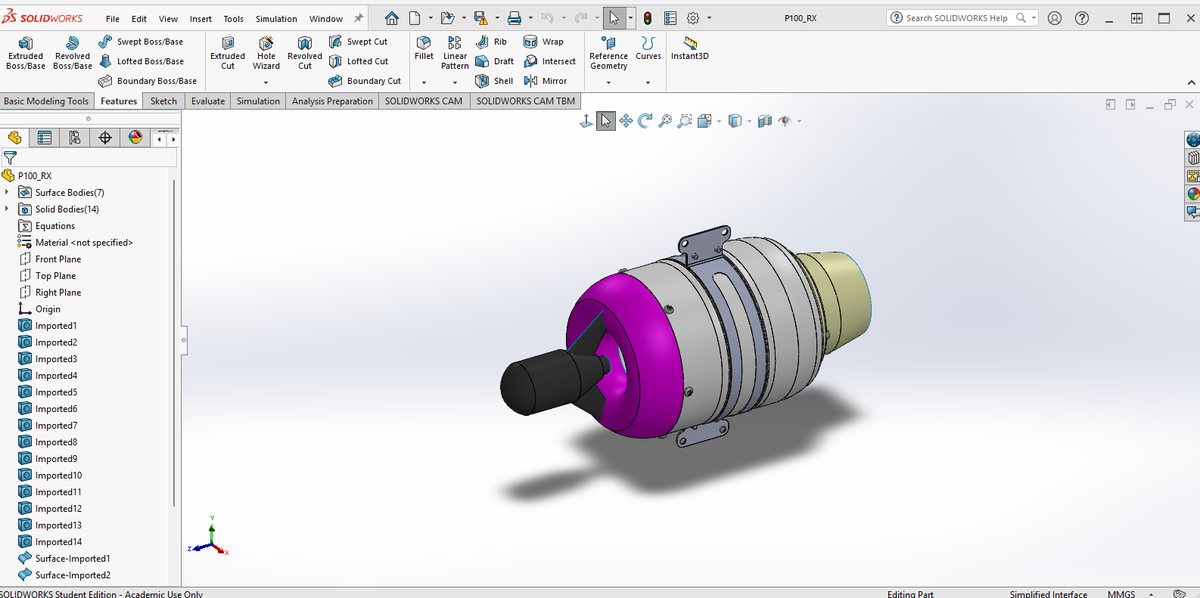Click the ConfigurationManager tab icon
Screen dimensions: 1200x598
click(75, 138)
